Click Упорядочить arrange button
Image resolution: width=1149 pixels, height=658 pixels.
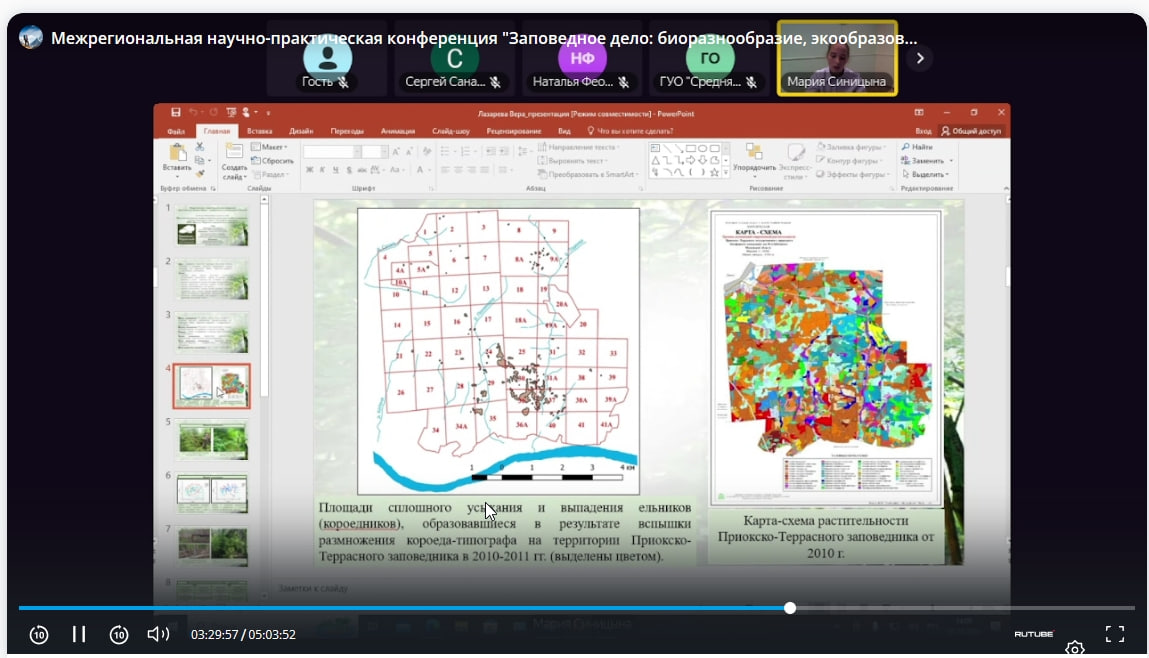click(754, 159)
